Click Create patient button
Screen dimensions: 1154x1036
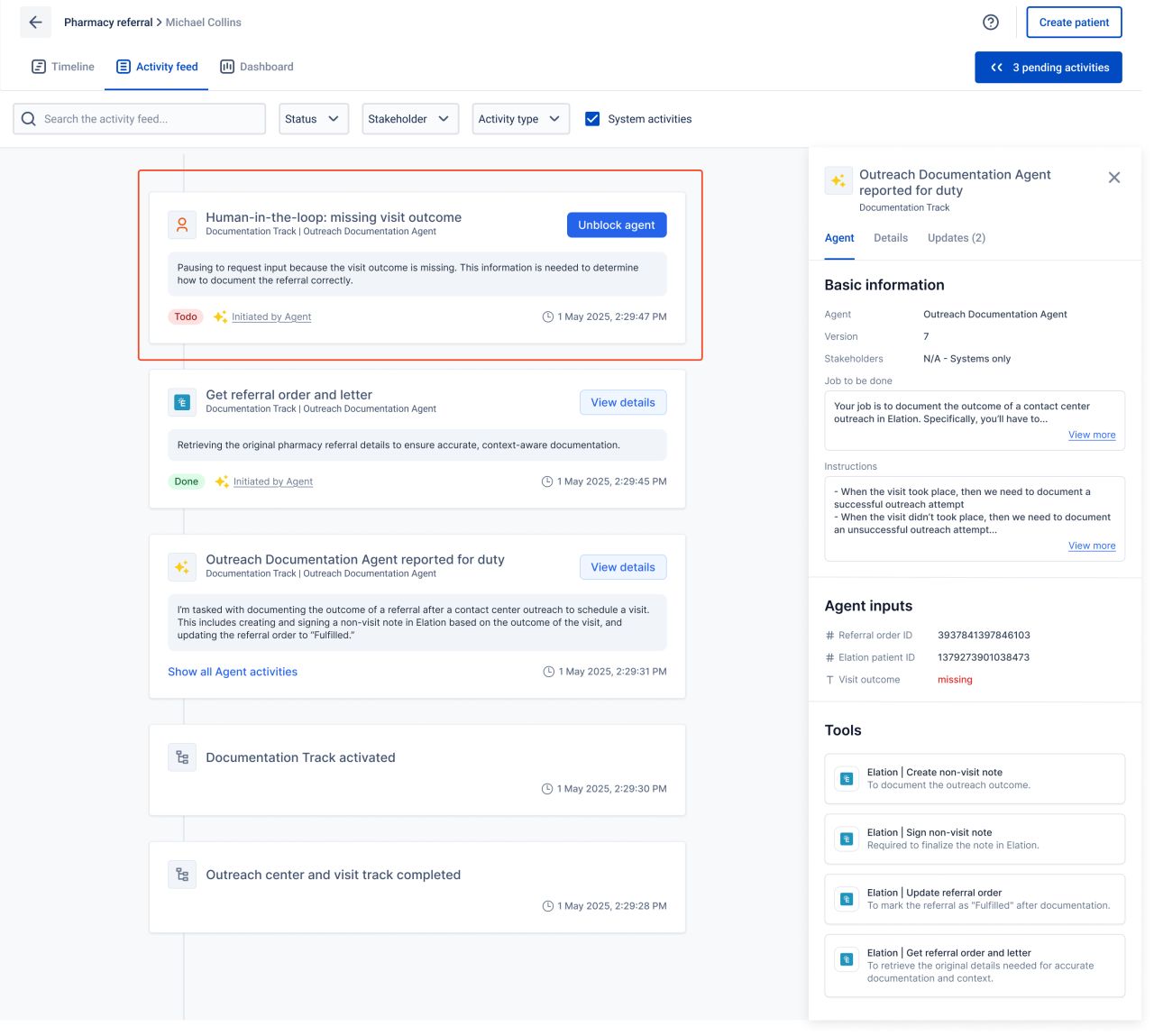click(x=1074, y=23)
